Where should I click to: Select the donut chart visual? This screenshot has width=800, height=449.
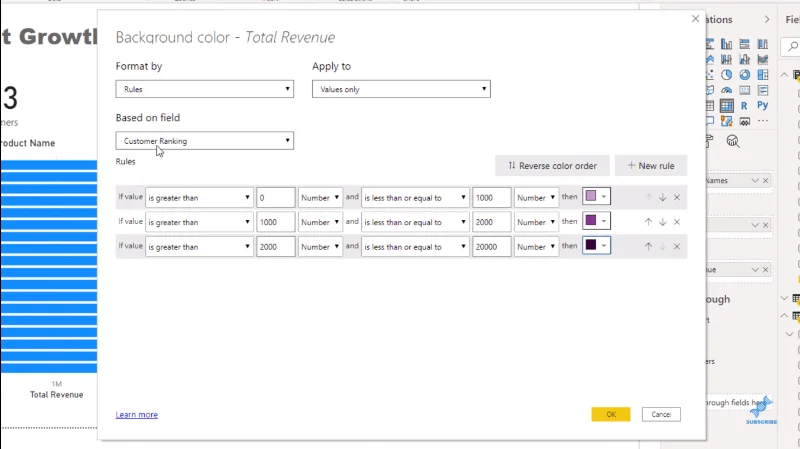pos(744,74)
